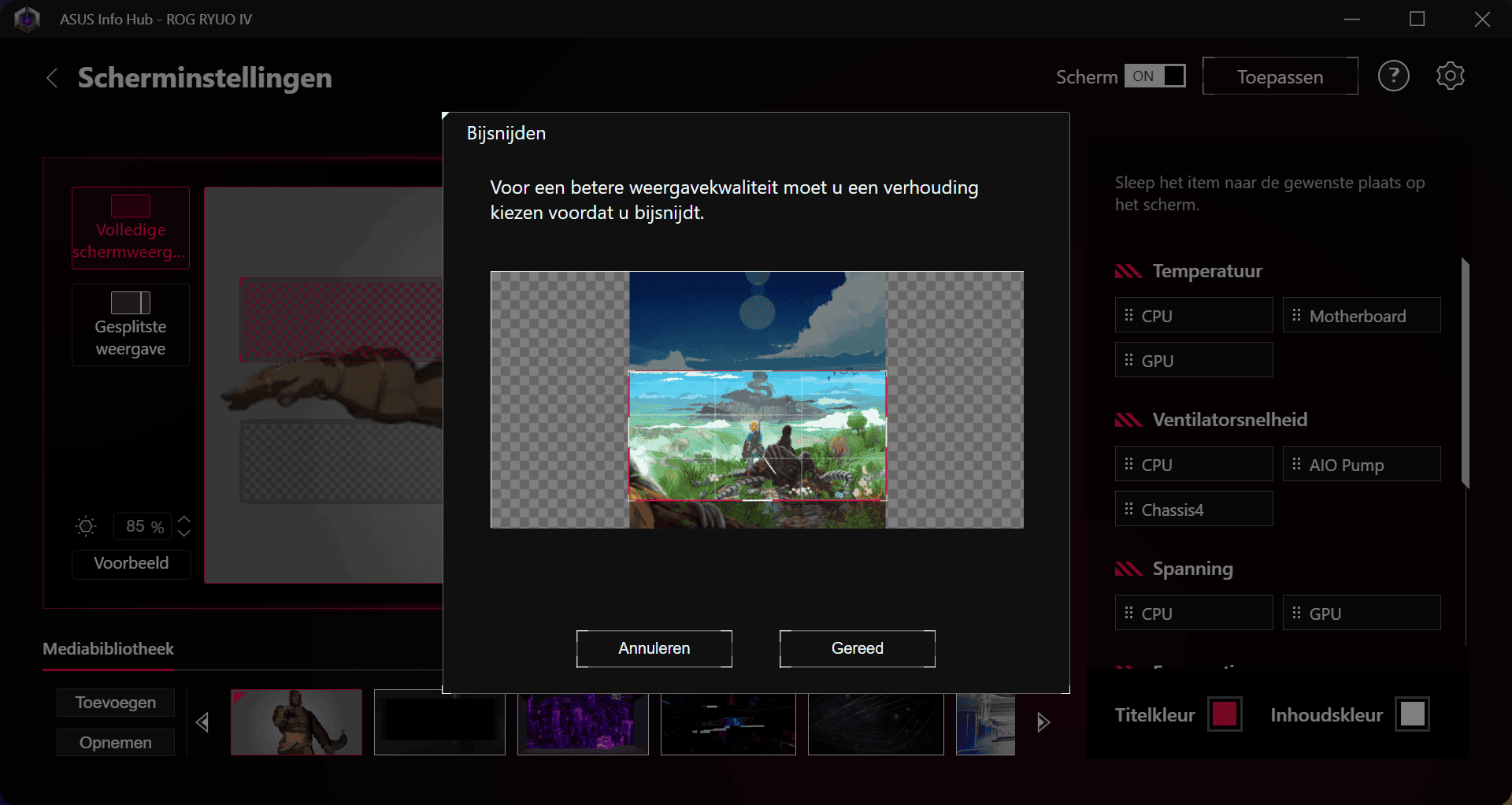Image resolution: width=1512 pixels, height=805 pixels.
Task: Click Gereed to confirm cropping
Action: coord(857,648)
